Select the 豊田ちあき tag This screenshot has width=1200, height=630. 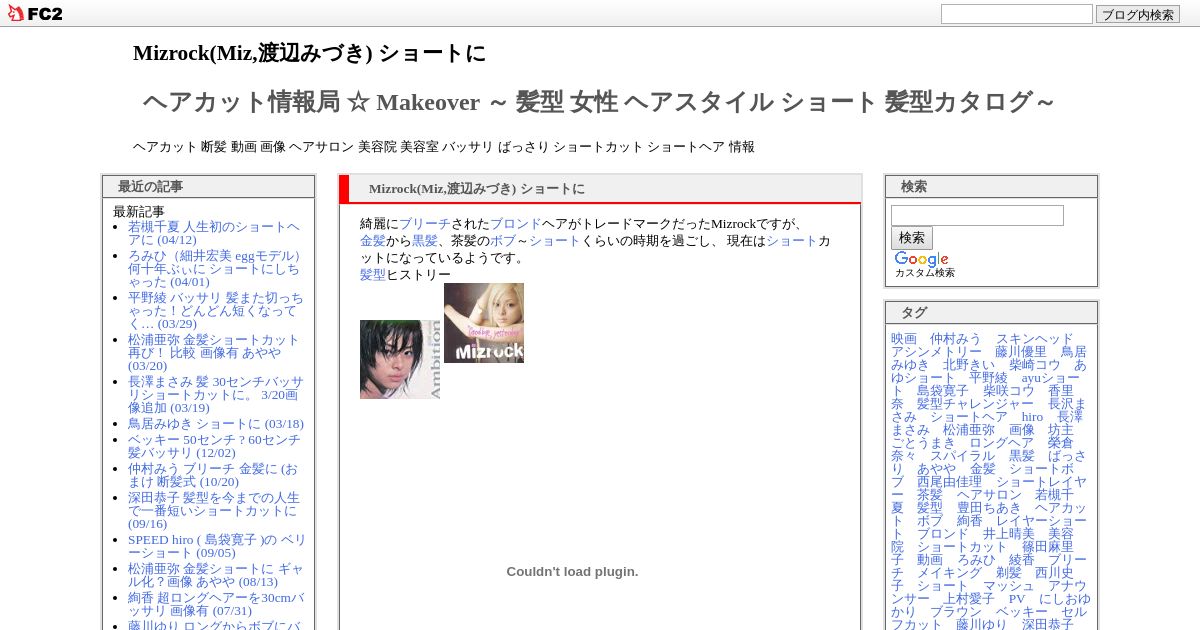point(988,508)
